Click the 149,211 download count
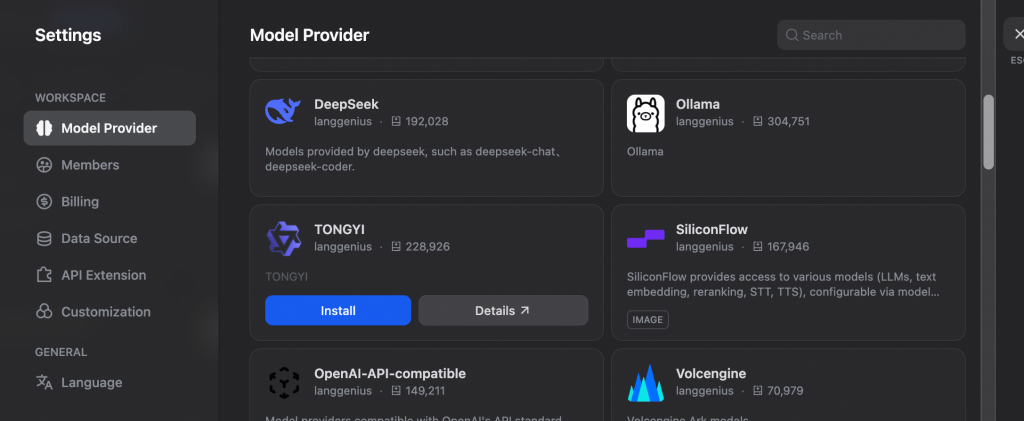This screenshot has width=1024, height=421. pyautogui.click(x=425, y=391)
